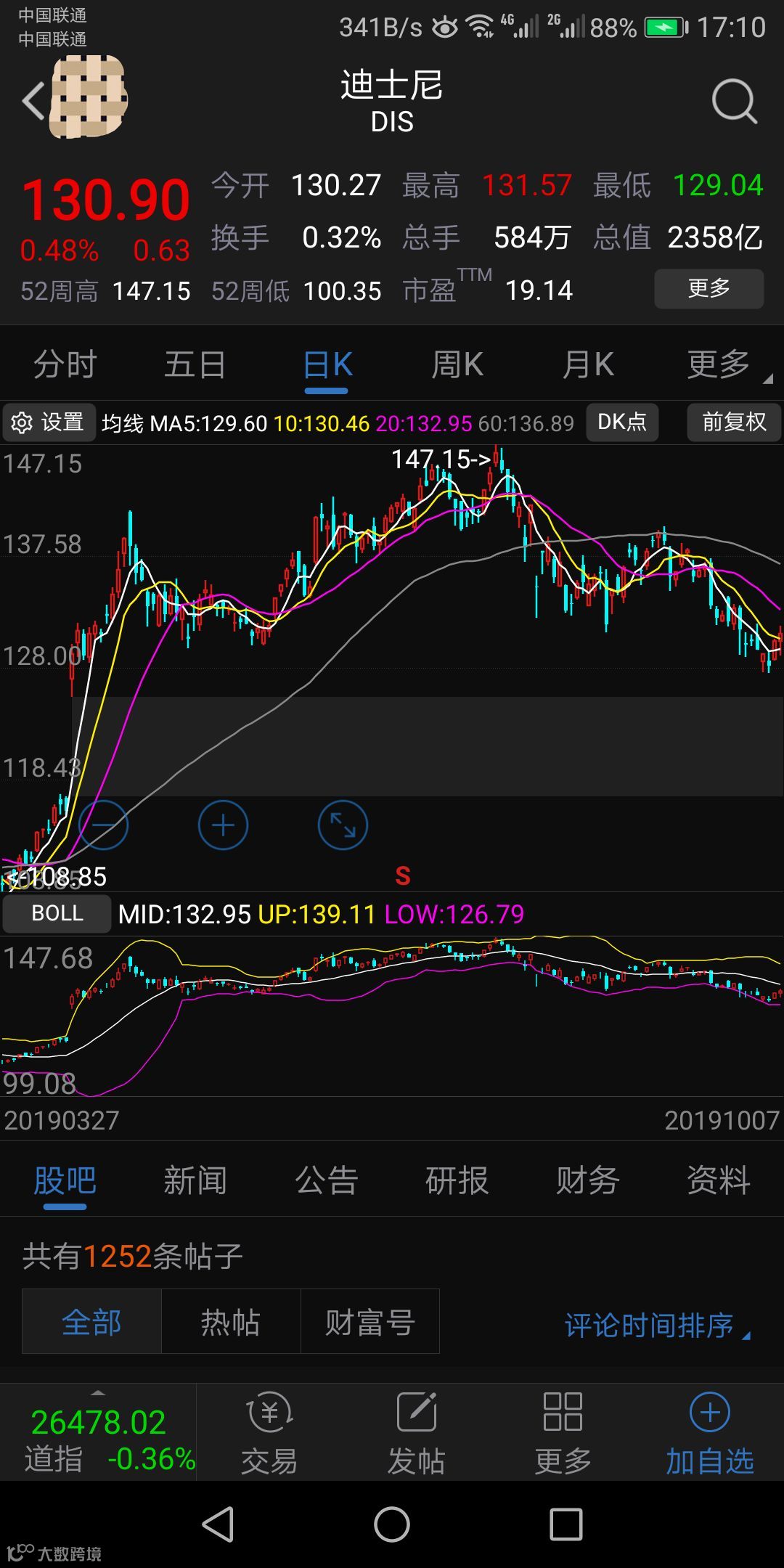This screenshot has width=784, height=1568.
Task: Tap BOLL UP:139.11 value
Action: coord(317,914)
